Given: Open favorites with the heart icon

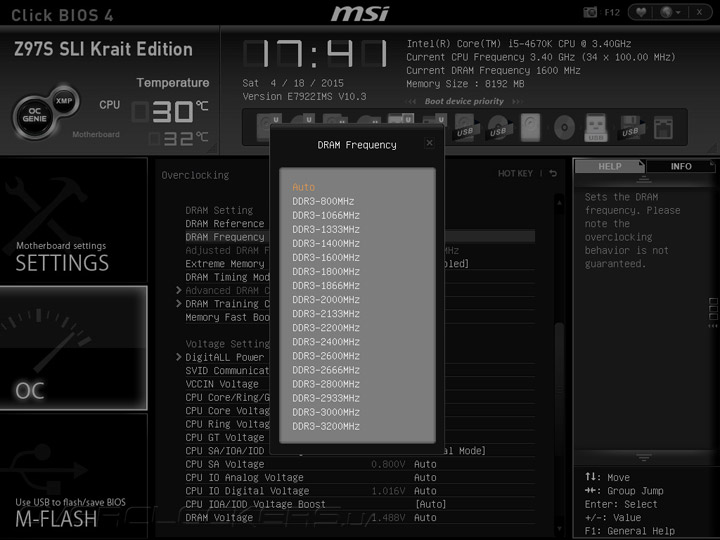Looking at the screenshot, I should [x=641, y=12].
